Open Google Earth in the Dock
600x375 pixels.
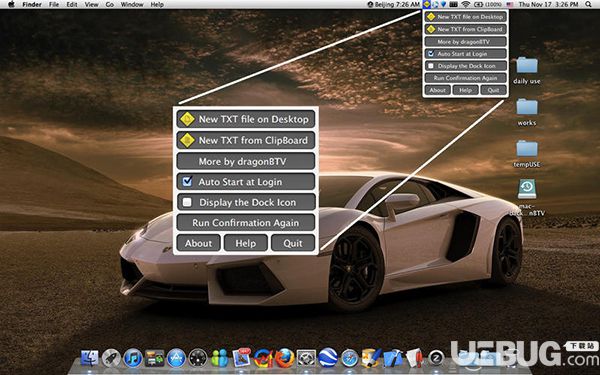328,358
